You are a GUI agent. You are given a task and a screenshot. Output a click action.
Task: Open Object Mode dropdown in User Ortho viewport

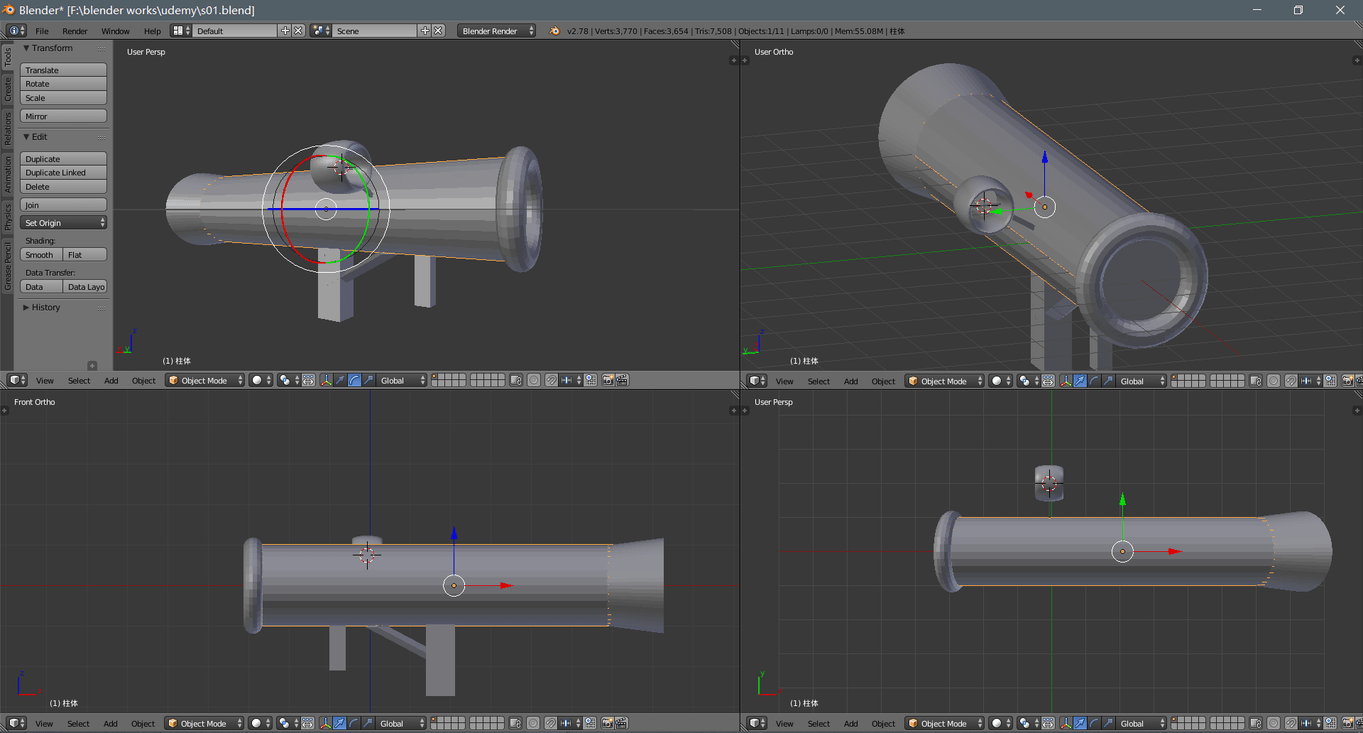click(945, 381)
